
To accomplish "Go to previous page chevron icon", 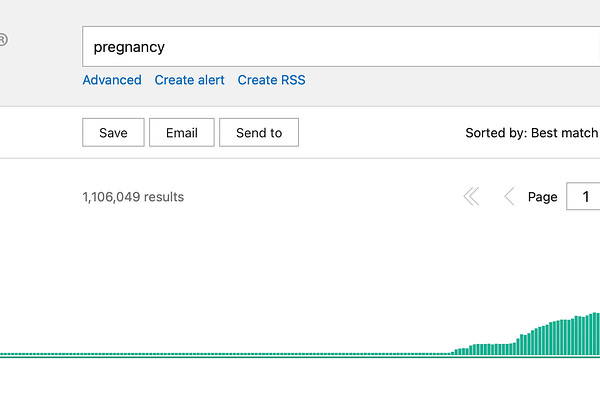I will (x=509, y=196).
